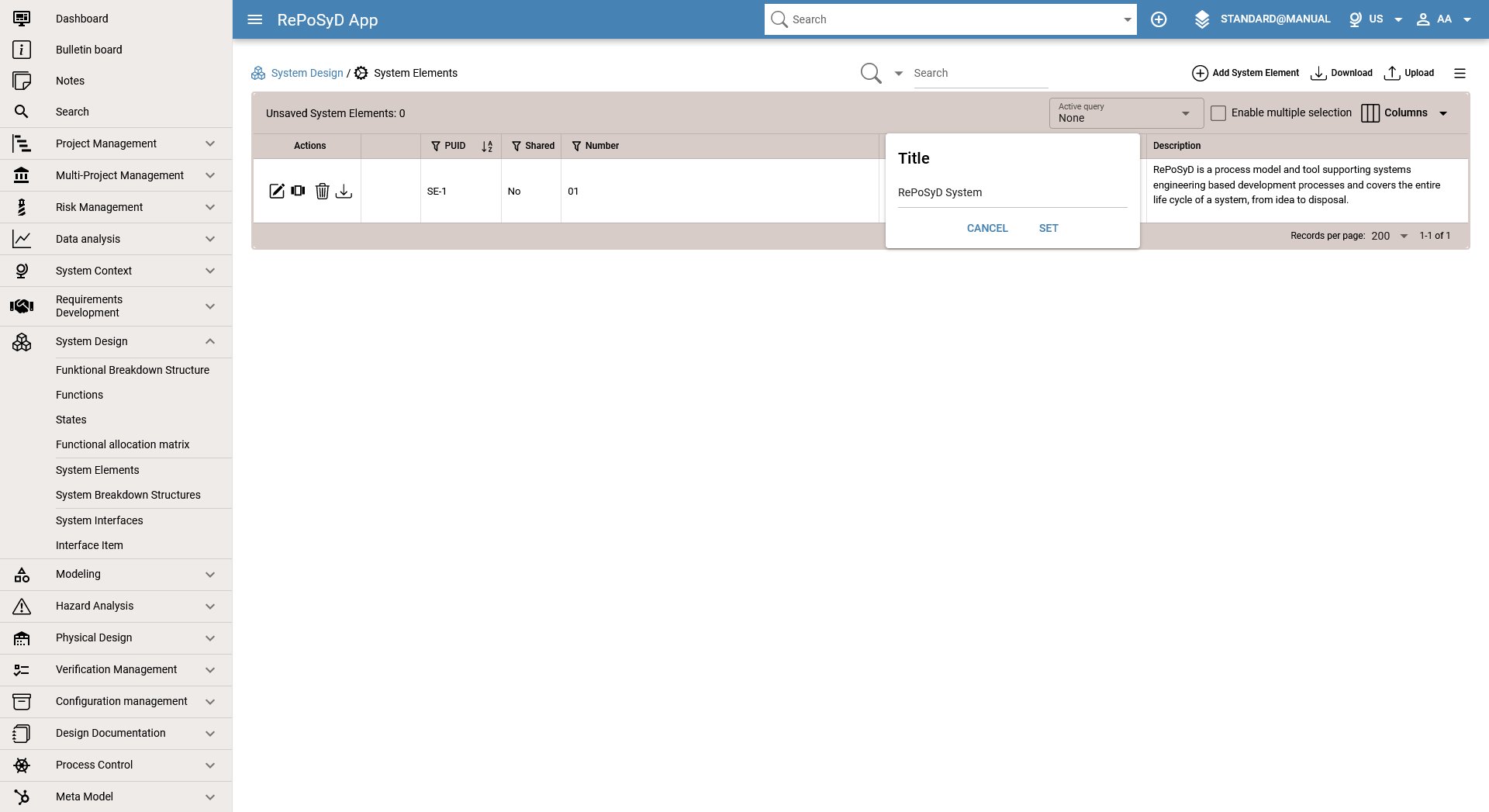The height and width of the screenshot is (812, 1489).
Task: Filter the Number column
Action: (576, 146)
